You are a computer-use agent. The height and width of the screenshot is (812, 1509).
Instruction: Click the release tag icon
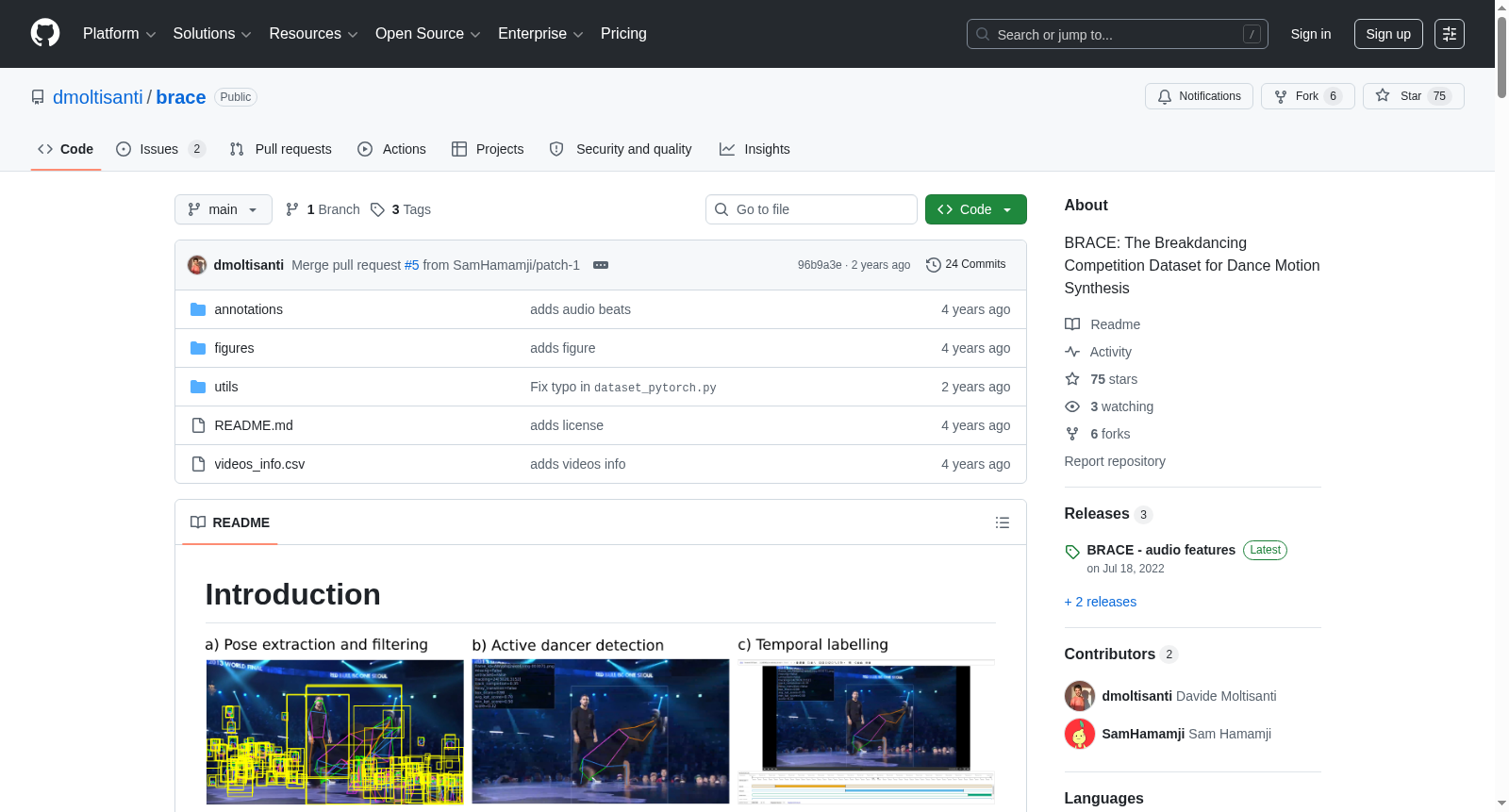(1072, 552)
